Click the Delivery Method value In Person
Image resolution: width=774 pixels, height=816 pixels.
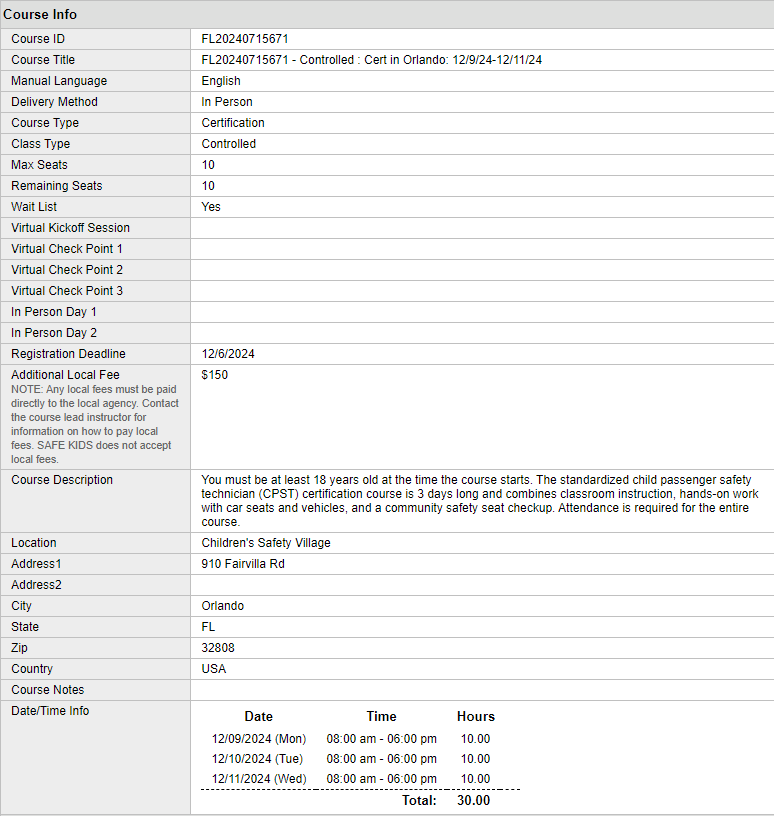[227, 102]
